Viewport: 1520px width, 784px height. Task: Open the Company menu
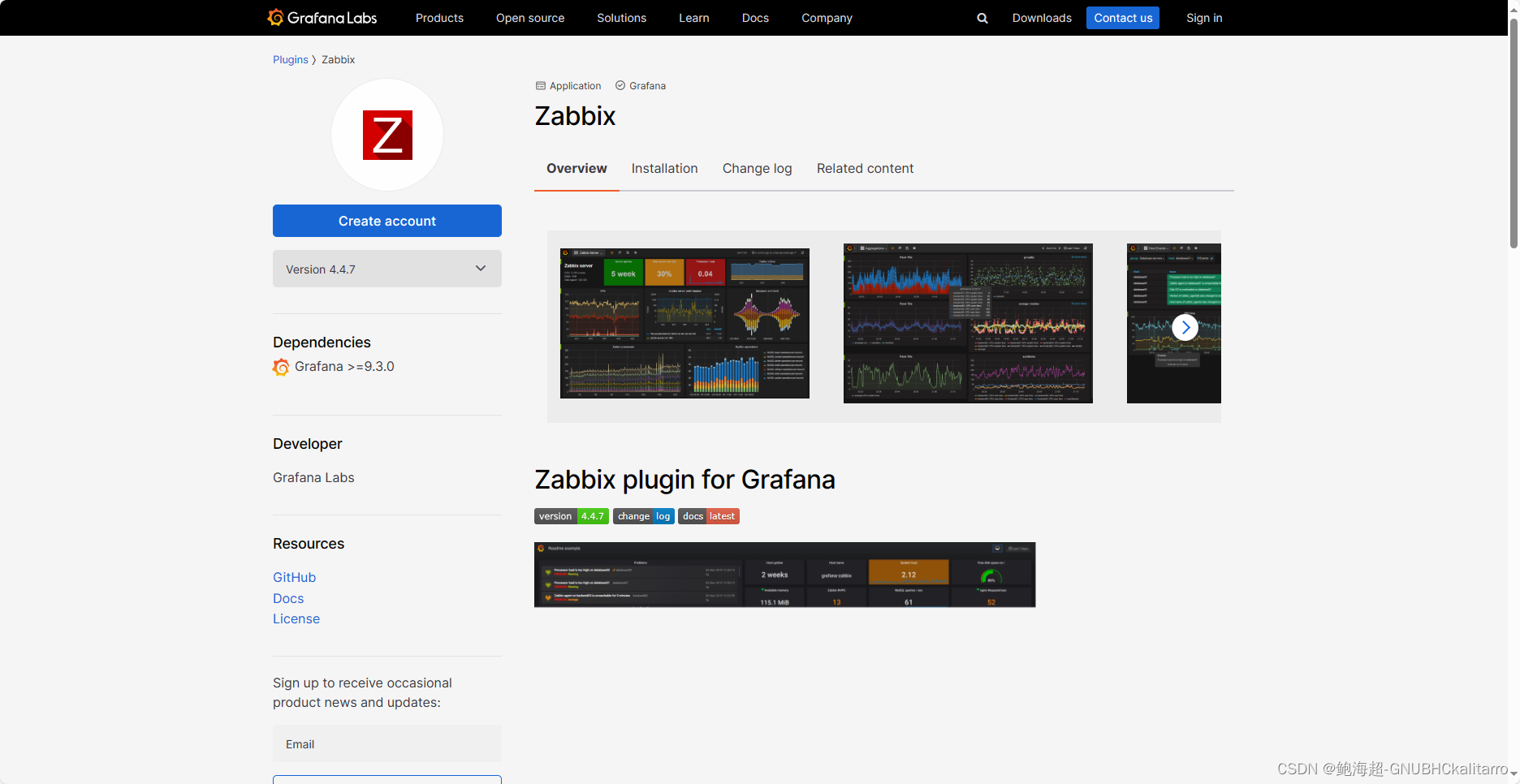(x=827, y=18)
